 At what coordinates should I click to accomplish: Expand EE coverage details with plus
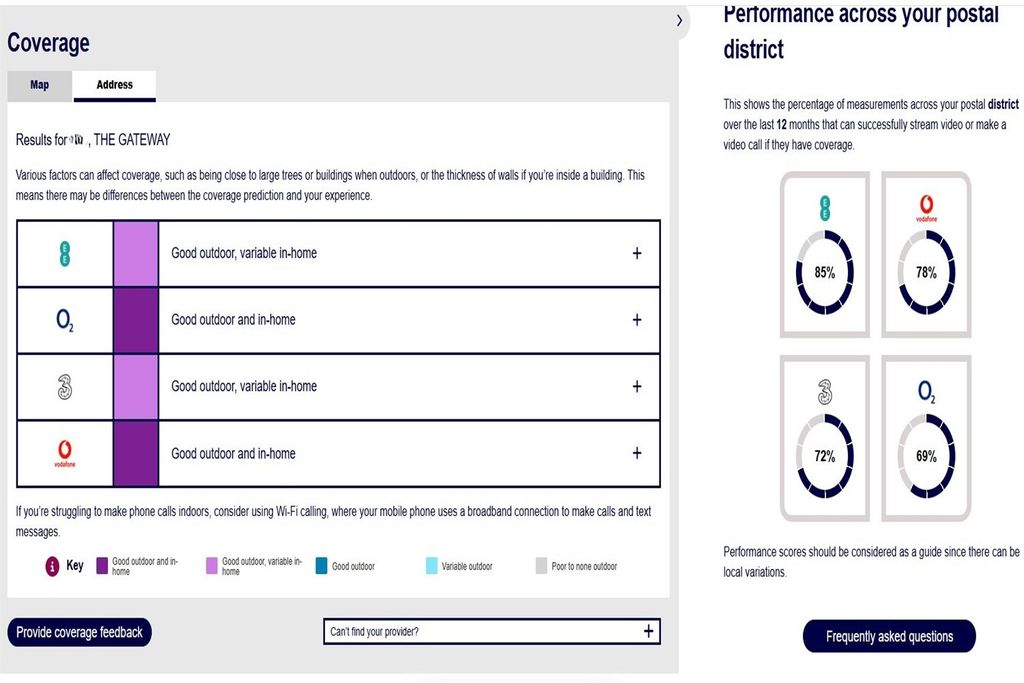637,253
